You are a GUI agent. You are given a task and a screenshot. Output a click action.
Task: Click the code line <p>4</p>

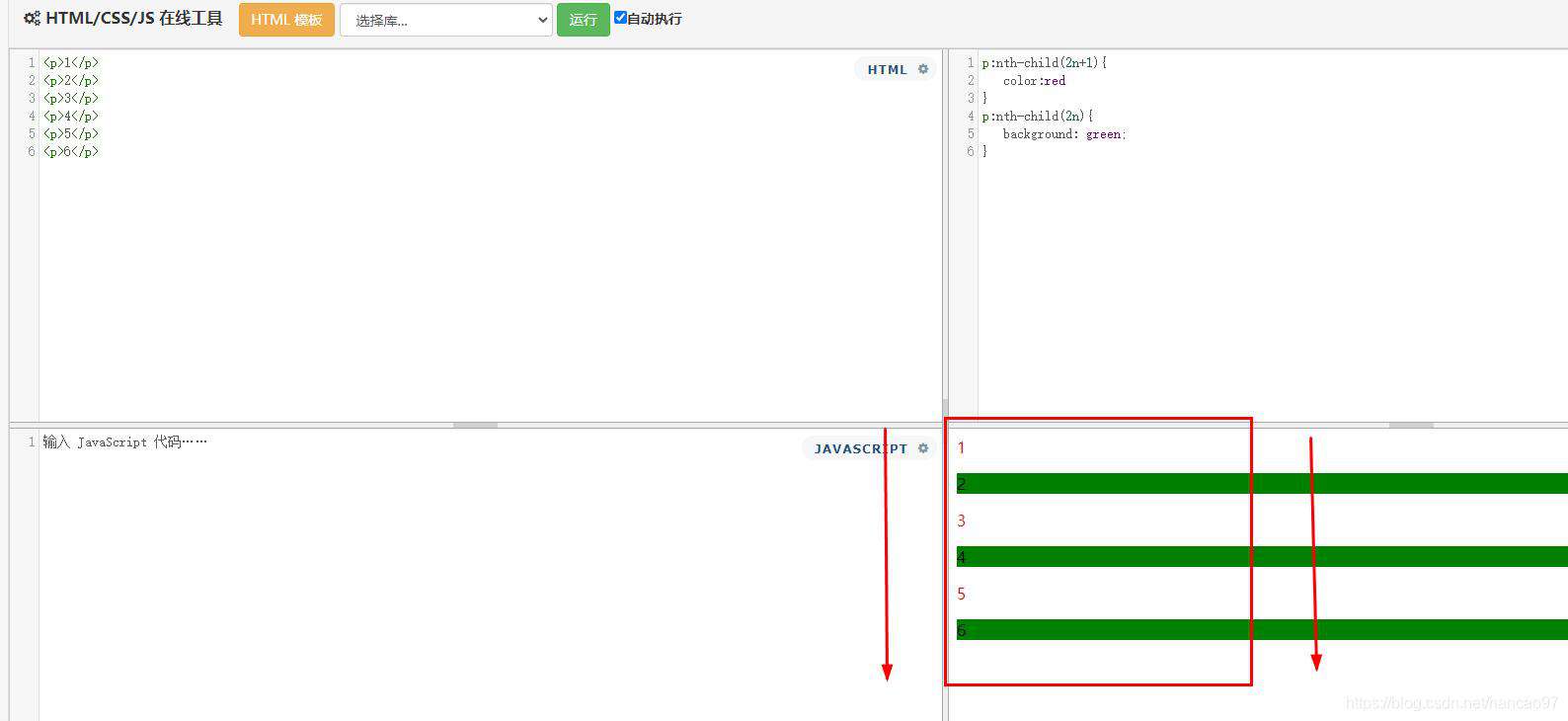tap(71, 116)
